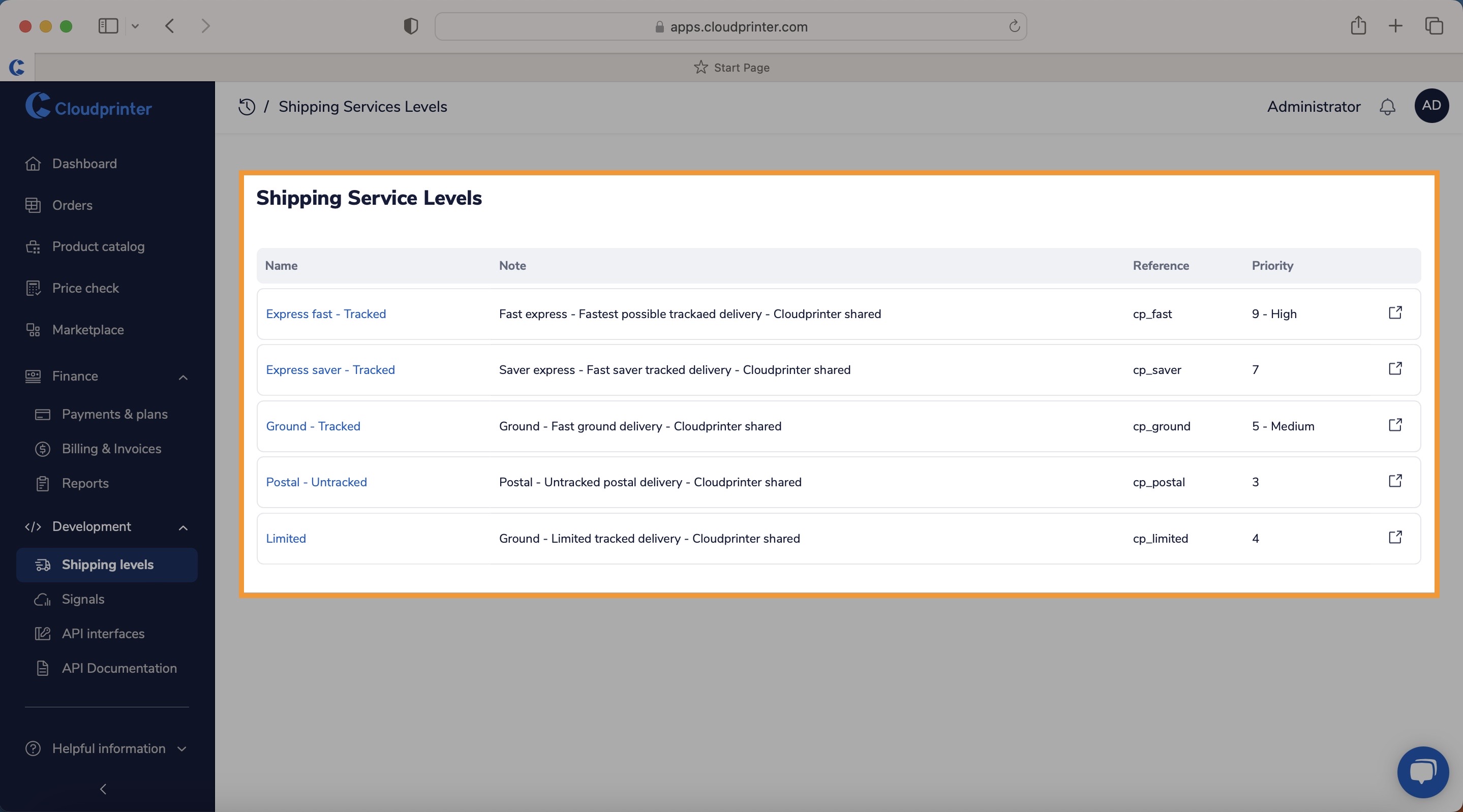This screenshot has height=812, width=1463.
Task: Click the Price check icon
Action: coord(33,288)
